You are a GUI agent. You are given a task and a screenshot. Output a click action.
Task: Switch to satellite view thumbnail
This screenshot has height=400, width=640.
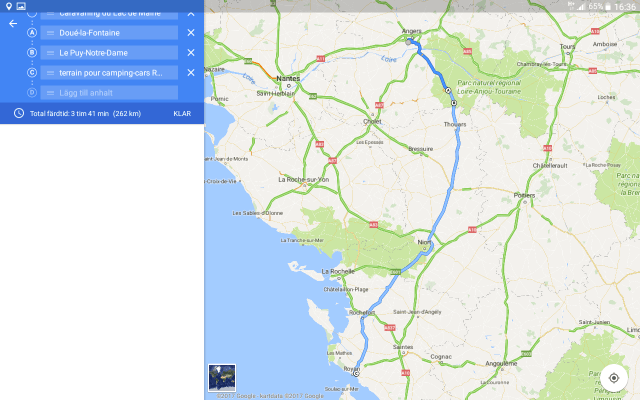tap(222, 377)
